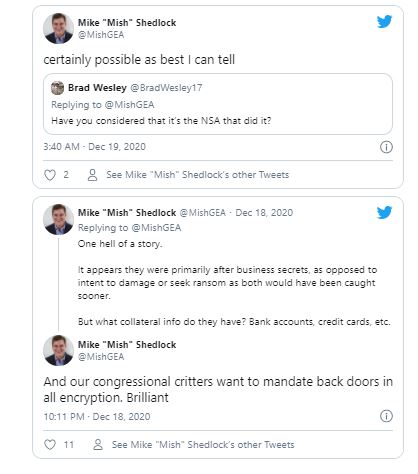Like the tweet with 11 likes
Viewport: 418px width, 474px height.
pos(50,445)
